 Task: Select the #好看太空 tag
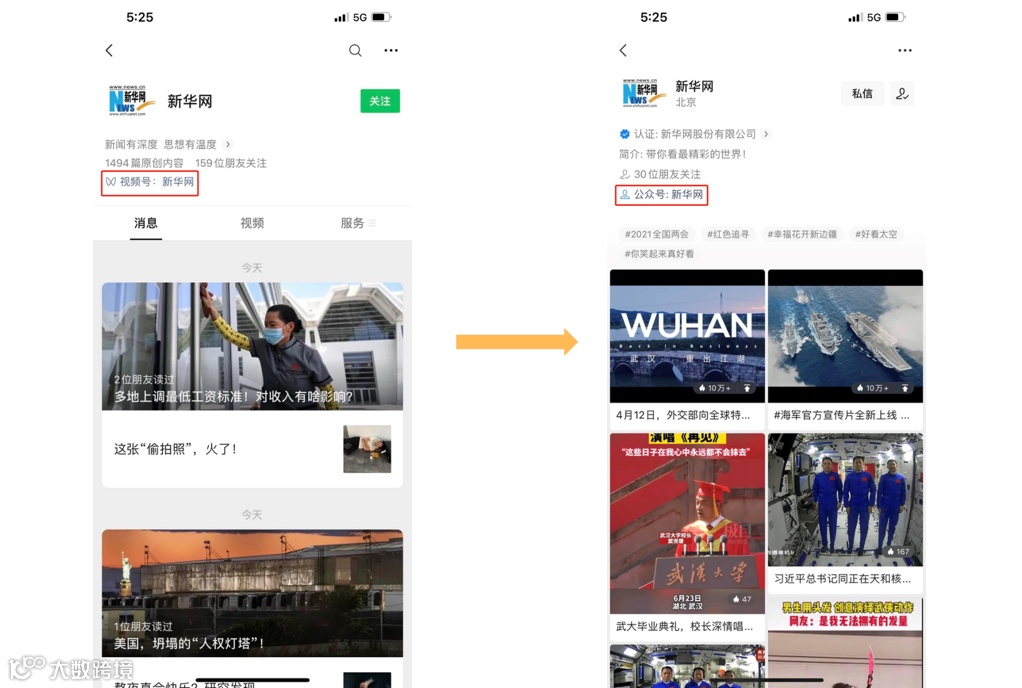click(x=876, y=234)
